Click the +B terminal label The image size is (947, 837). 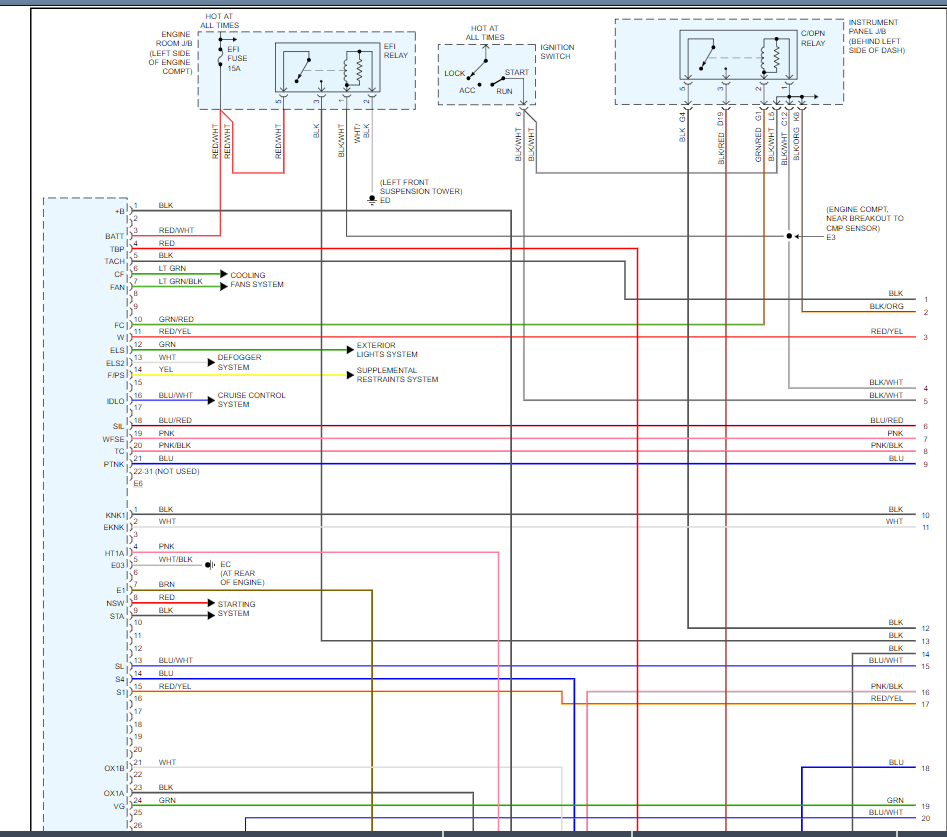point(120,211)
